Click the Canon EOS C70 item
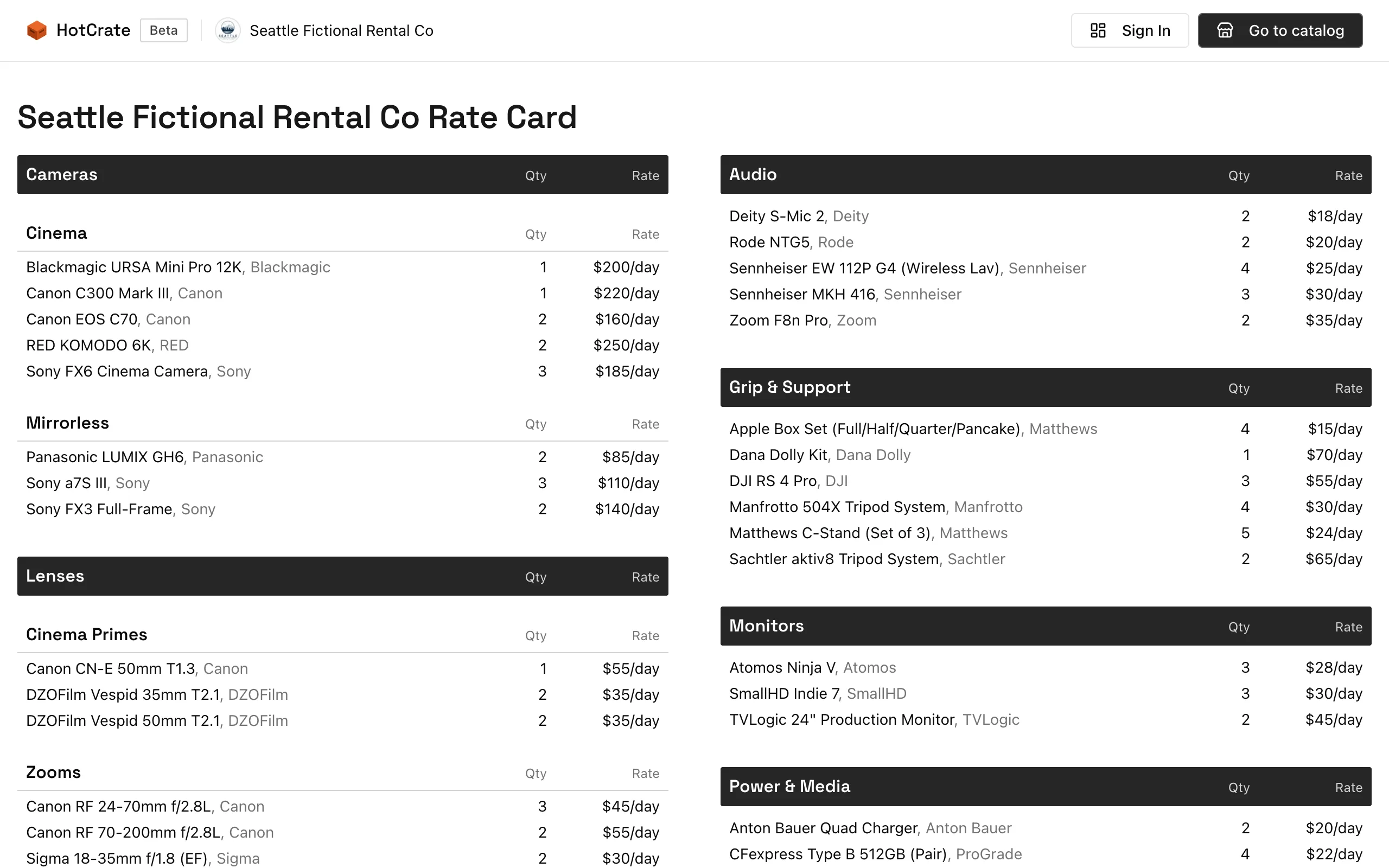 tap(343, 319)
